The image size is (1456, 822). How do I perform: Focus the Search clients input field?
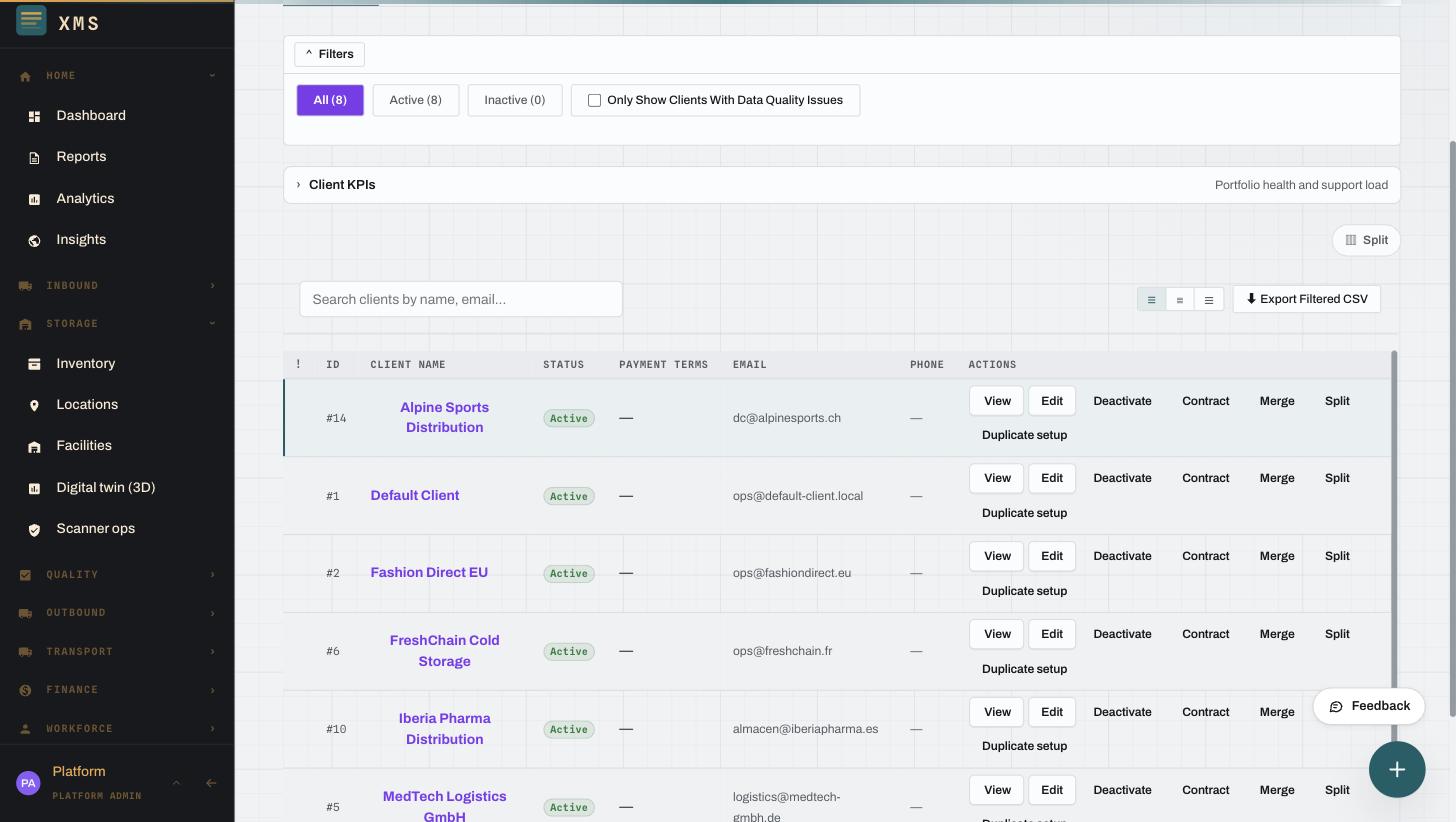point(461,299)
